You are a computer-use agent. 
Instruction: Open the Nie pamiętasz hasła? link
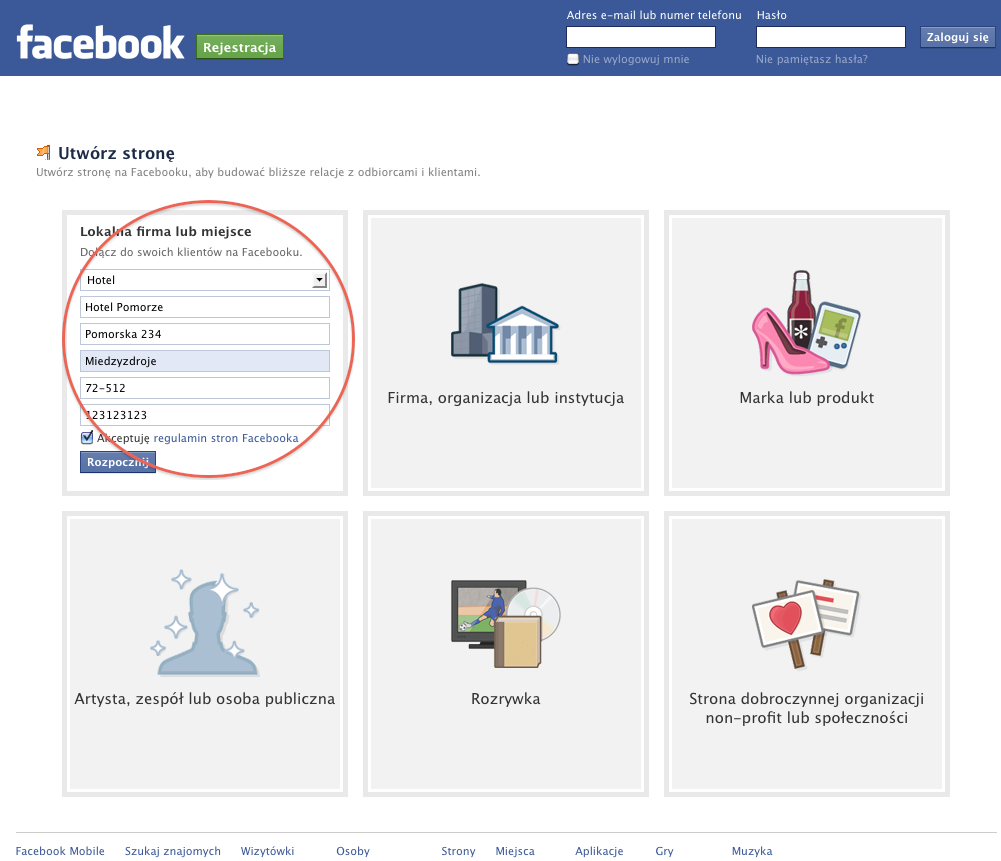pos(811,59)
